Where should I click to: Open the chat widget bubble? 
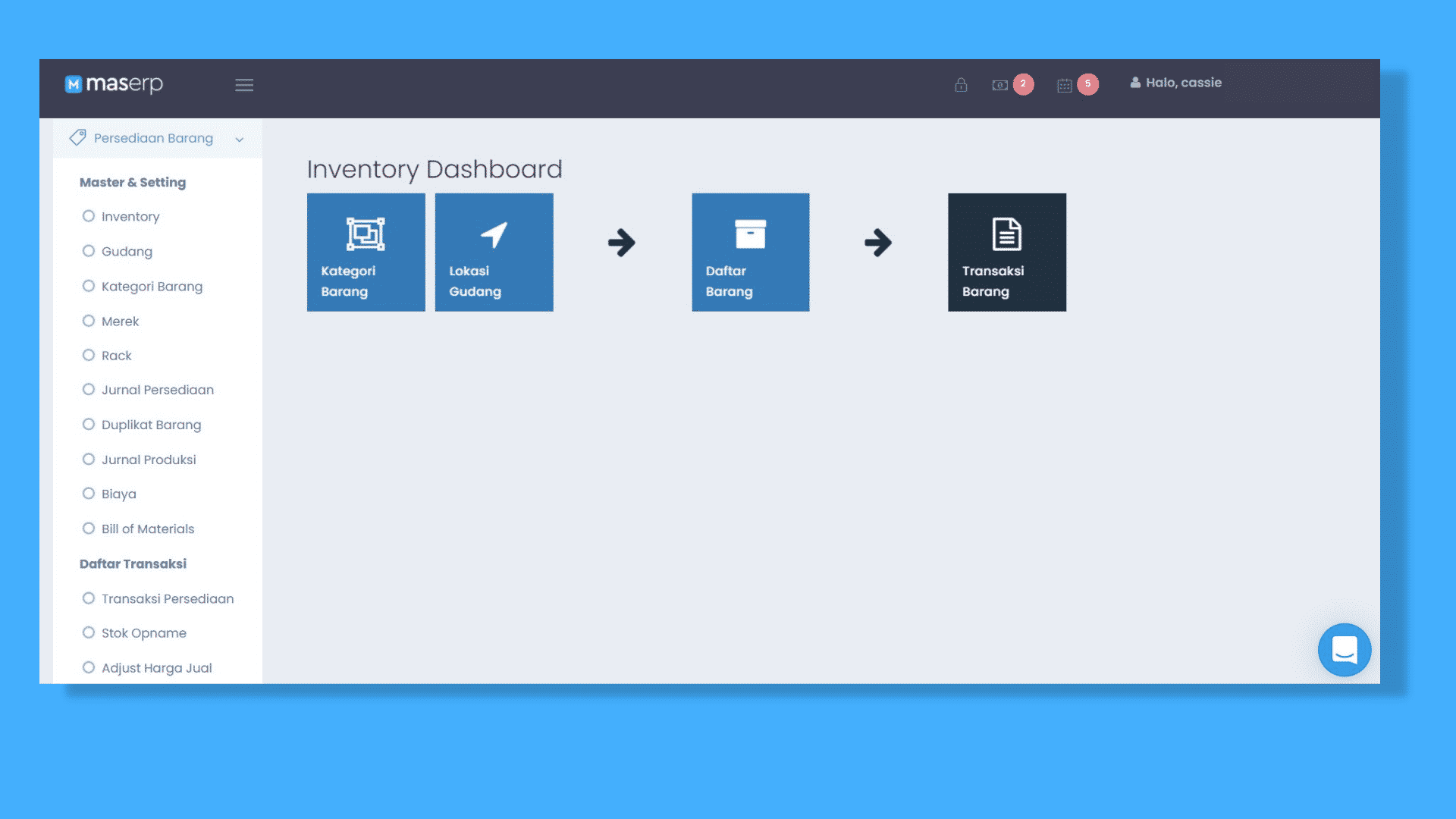click(x=1344, y=650)
